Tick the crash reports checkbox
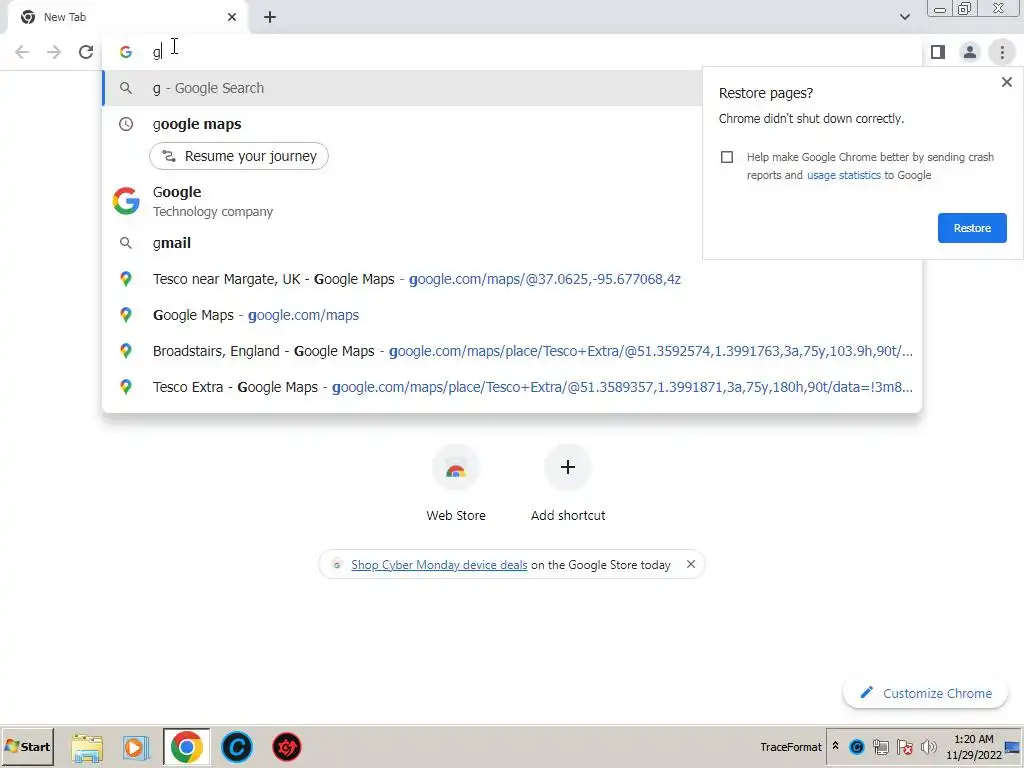Image resolution: width=1024 pixels, height=768 pixels. pyautogui.click(x=727, y=157)
